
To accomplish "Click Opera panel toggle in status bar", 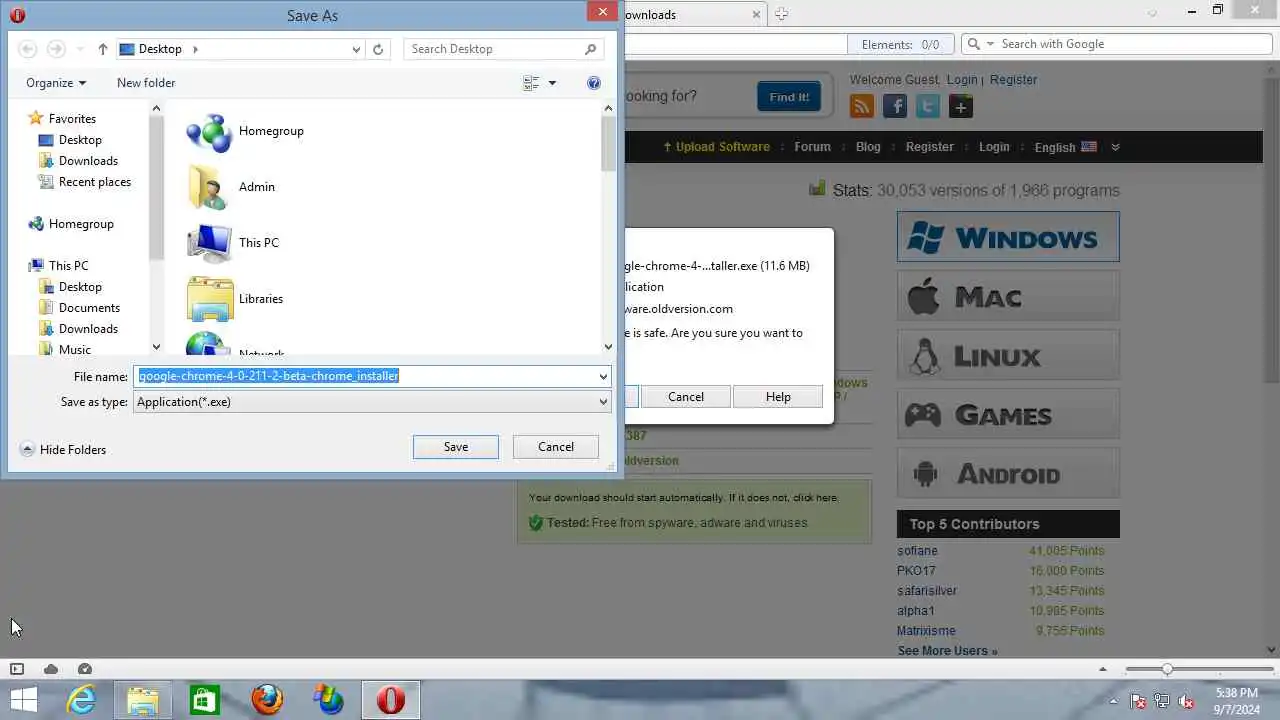I will click(x=17, y=669).
